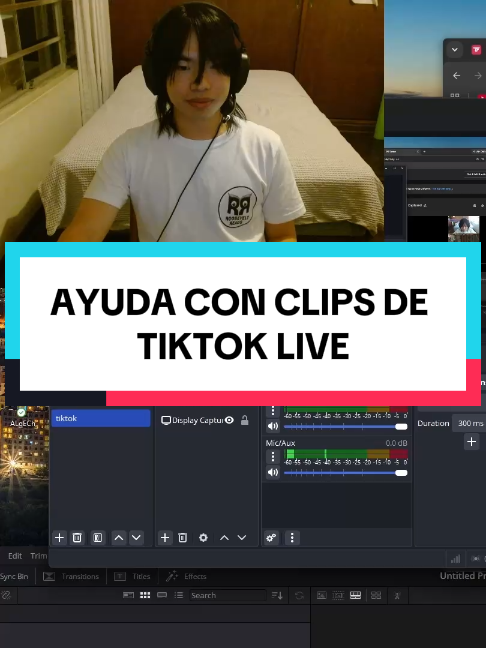486x648 pixels.
Task: Adjust the Mic/Aux volume slider
Action: click(345, 473)
